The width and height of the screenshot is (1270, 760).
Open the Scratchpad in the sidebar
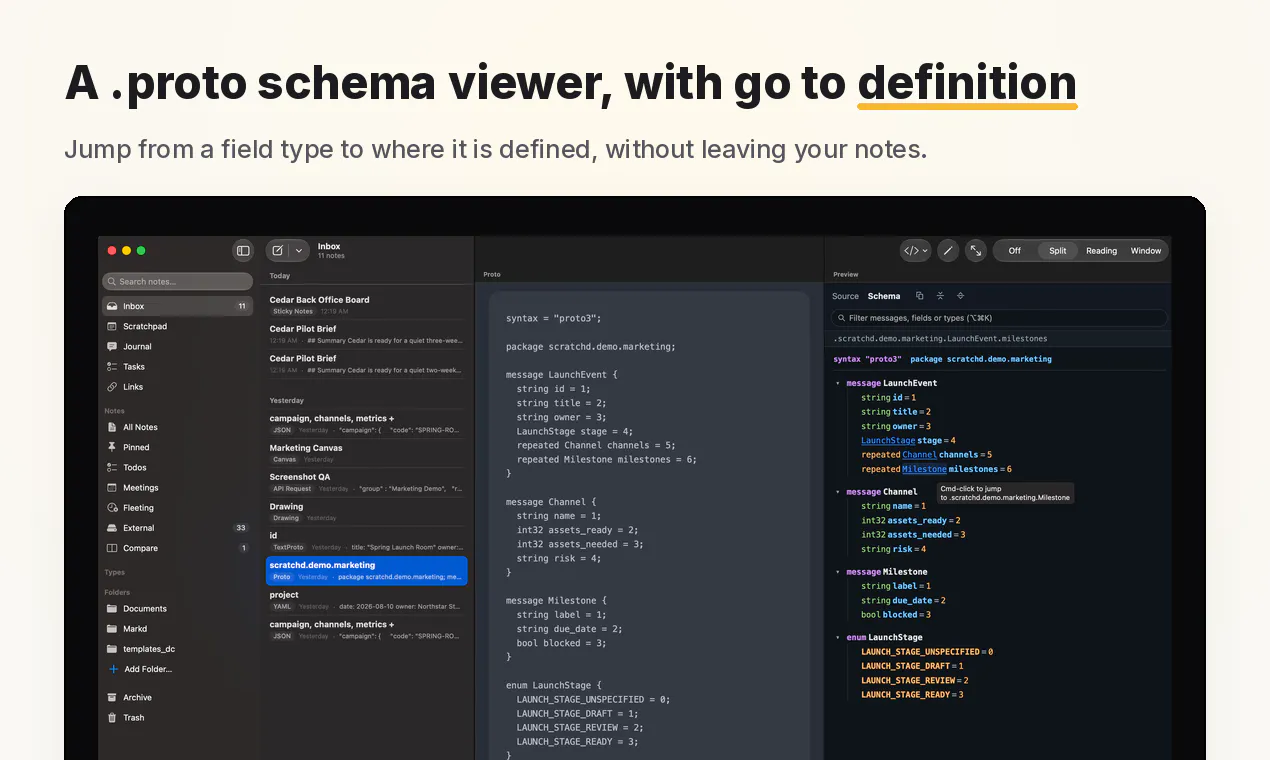[x=178, y=327]
